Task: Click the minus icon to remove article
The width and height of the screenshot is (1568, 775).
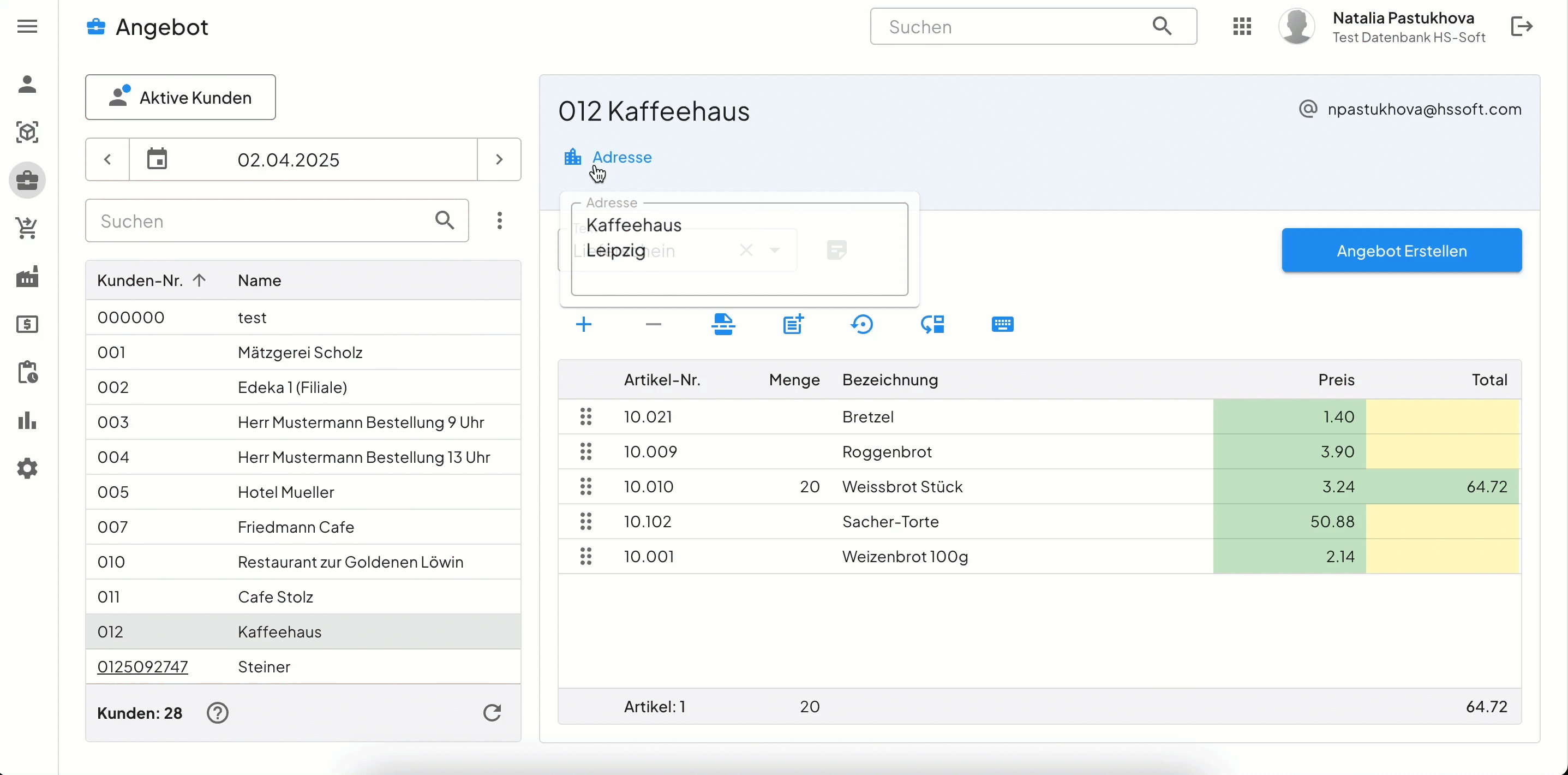Action: [x=653, y=325]
